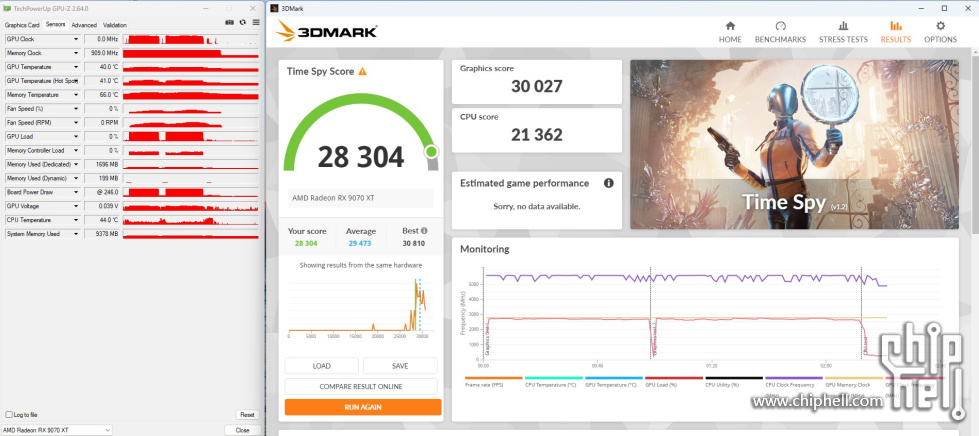
Task: Toggle the GPU Load (%) legend swatch
Action: [x=673, y=378]
